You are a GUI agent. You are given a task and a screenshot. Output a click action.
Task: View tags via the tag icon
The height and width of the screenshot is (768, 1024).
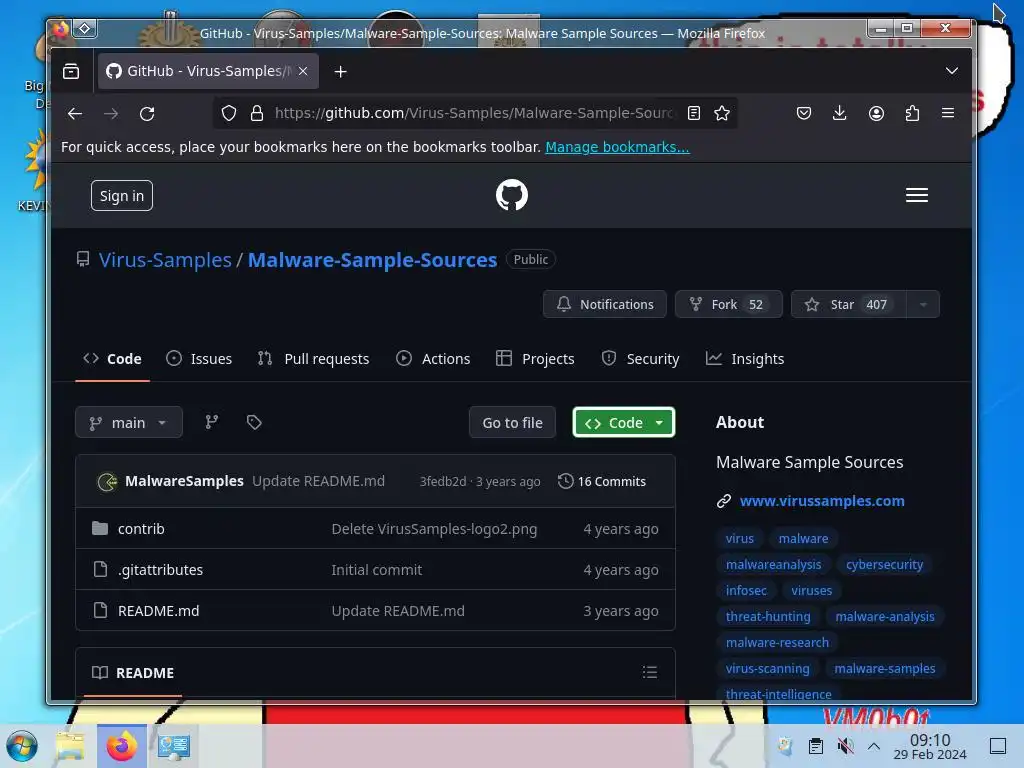[x=254, y=423]
